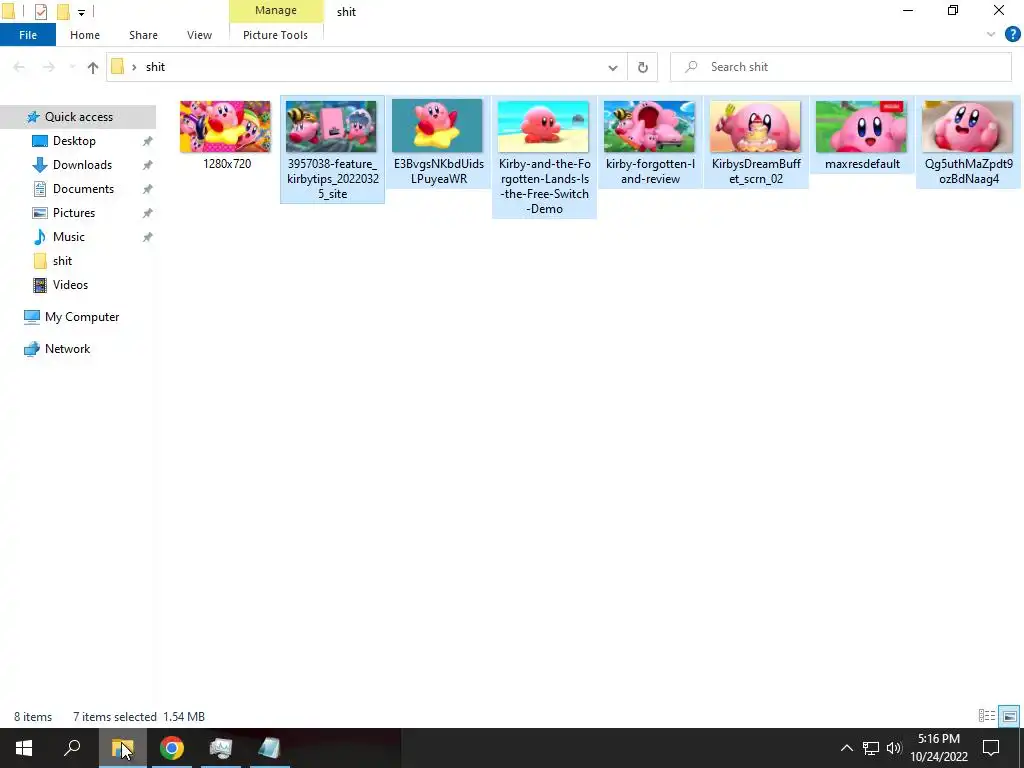
Task: Select Network in the navigation pane
Action: [67, 349]
